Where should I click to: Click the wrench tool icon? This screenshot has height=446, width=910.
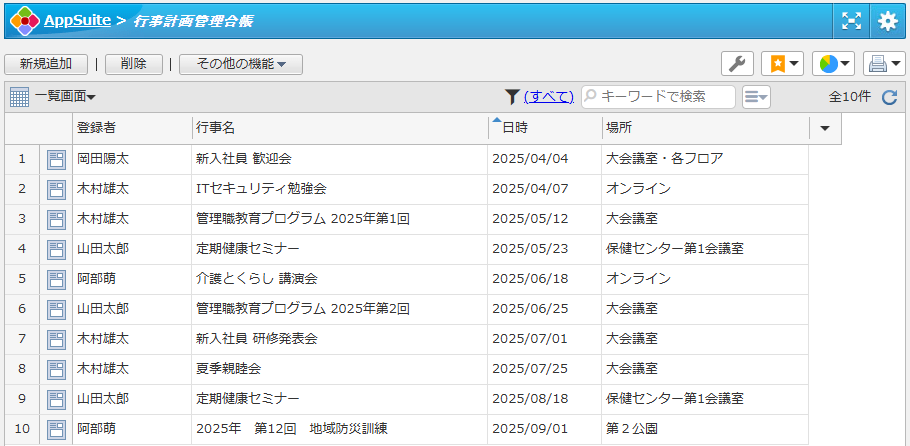(737, 64)
